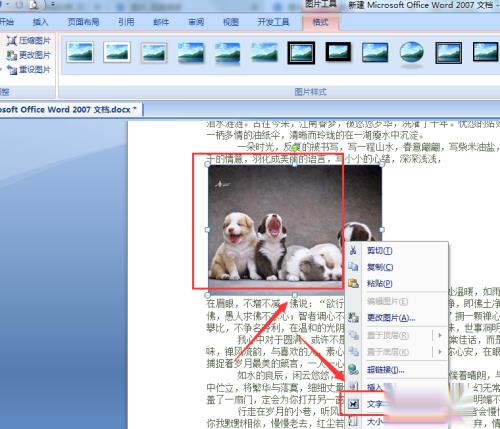
Task: Choose 粘贴(P) from the context menu
Action: point(397,283)
